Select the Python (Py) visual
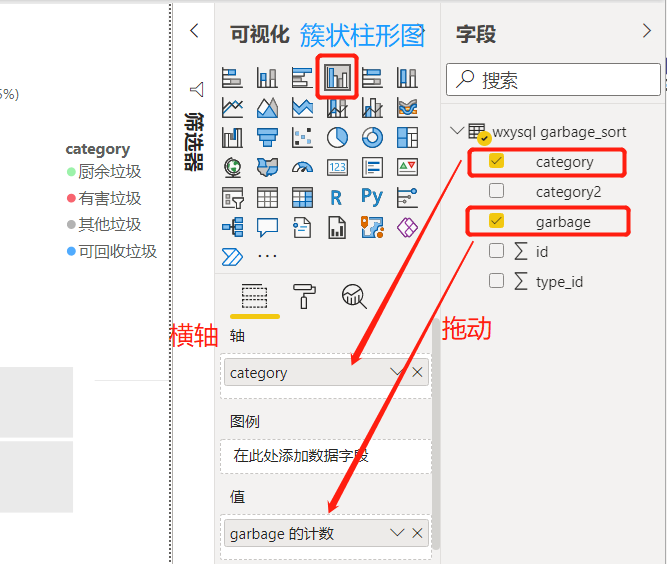The width and height of the screenshot is (667, 564). click(x=372, y=197)
